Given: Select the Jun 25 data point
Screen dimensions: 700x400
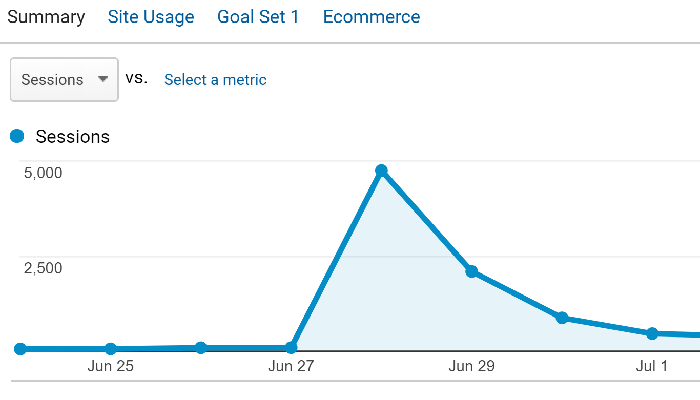Looking at the screenshot, I should coord(111,349).
